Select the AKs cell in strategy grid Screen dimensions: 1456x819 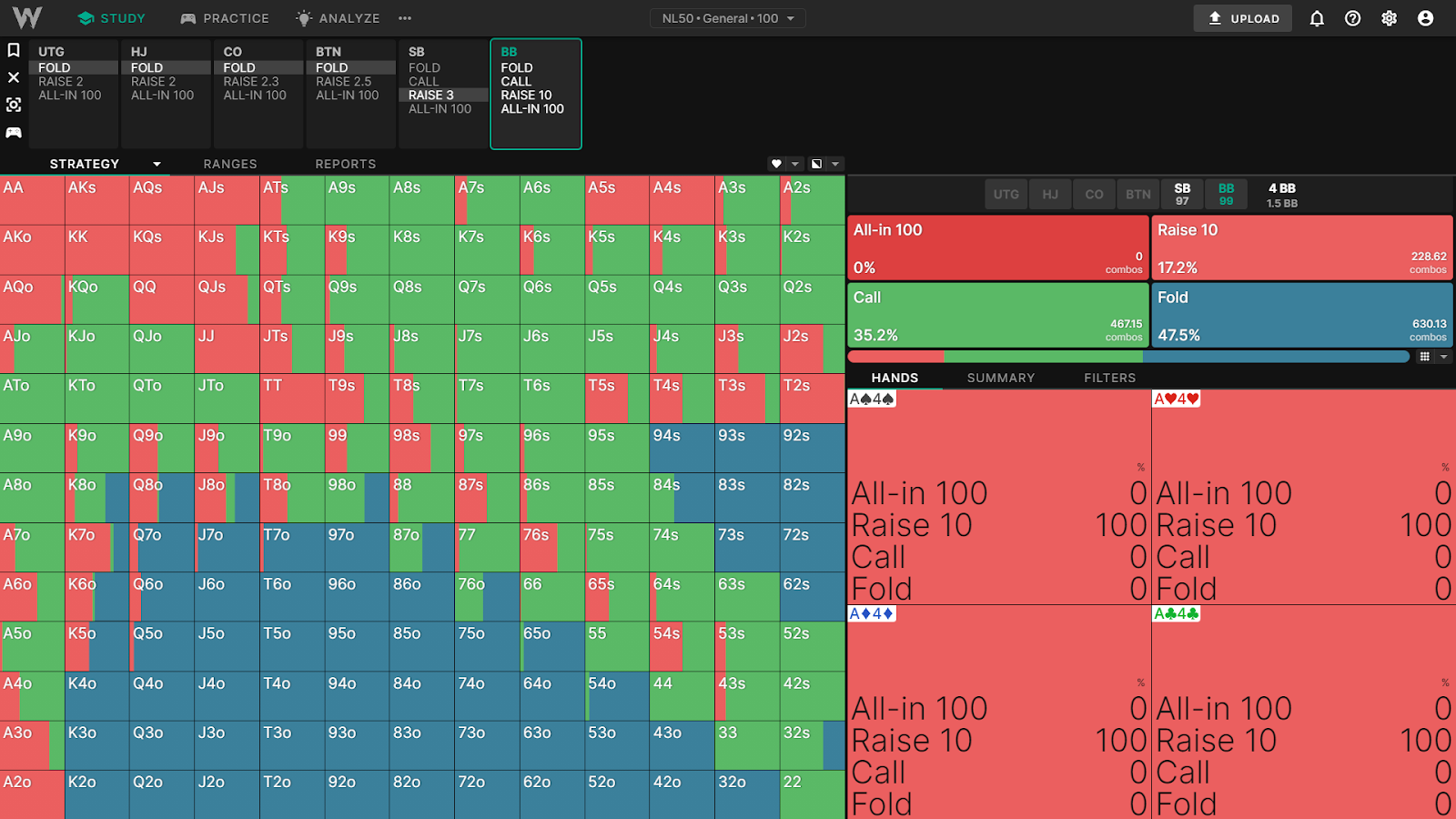coord(97,200)
